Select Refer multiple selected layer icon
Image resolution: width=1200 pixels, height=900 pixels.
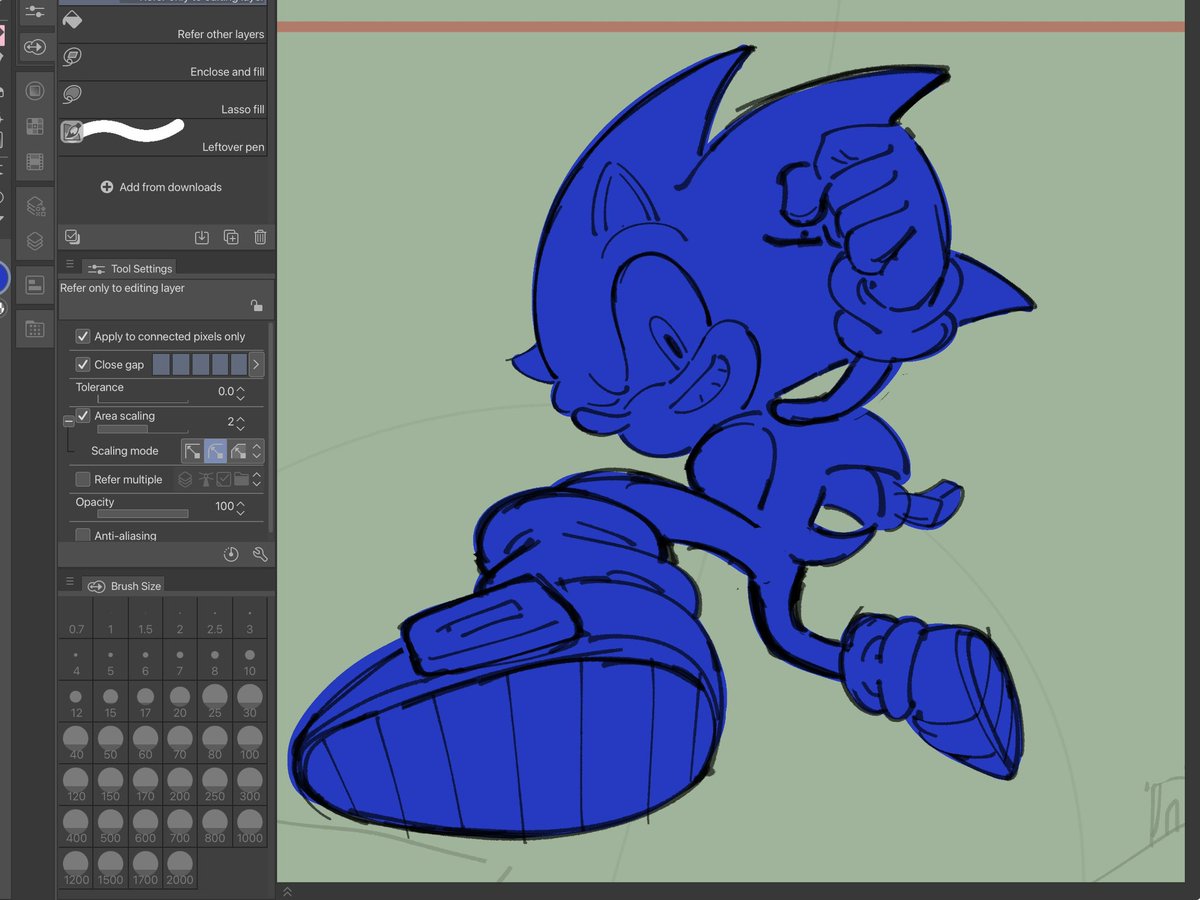(224, 480)
